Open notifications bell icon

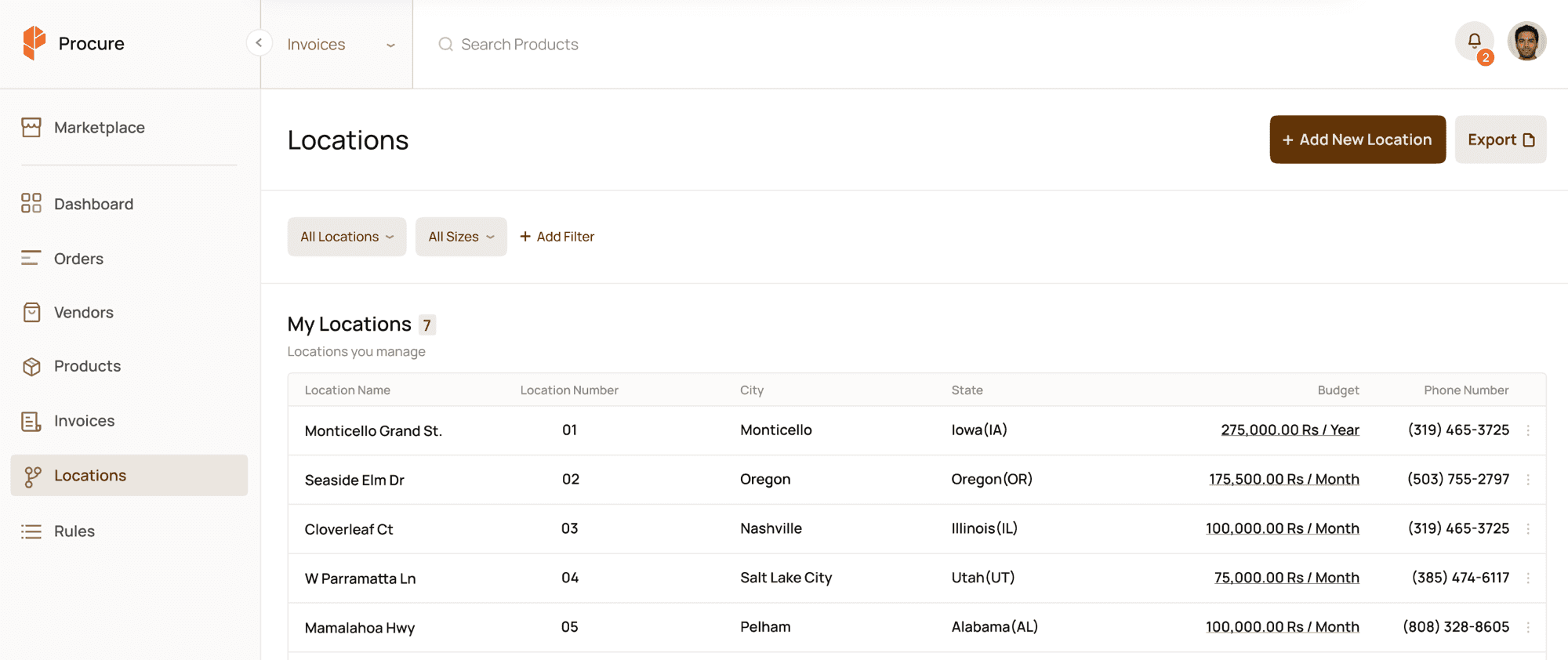[1474, 42]
